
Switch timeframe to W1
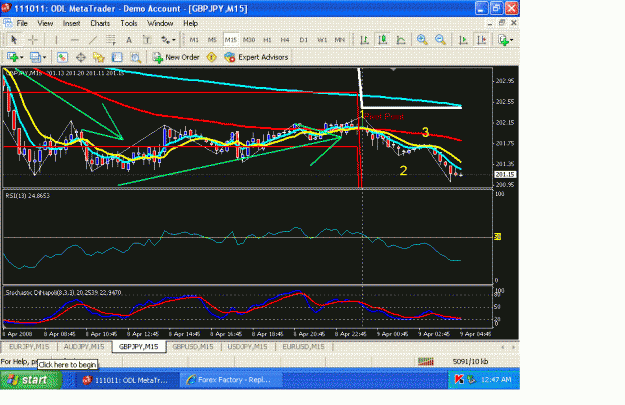tap(322, 40)
